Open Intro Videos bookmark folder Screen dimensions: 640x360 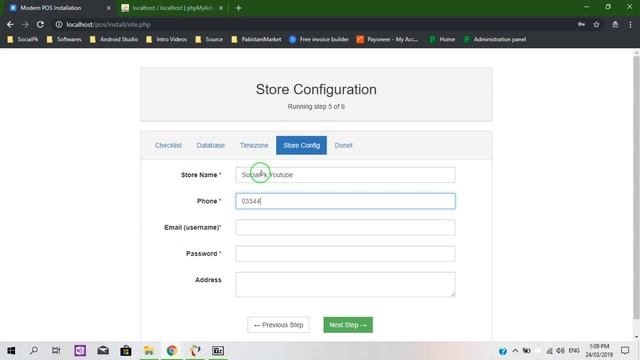tap(167, 39)
